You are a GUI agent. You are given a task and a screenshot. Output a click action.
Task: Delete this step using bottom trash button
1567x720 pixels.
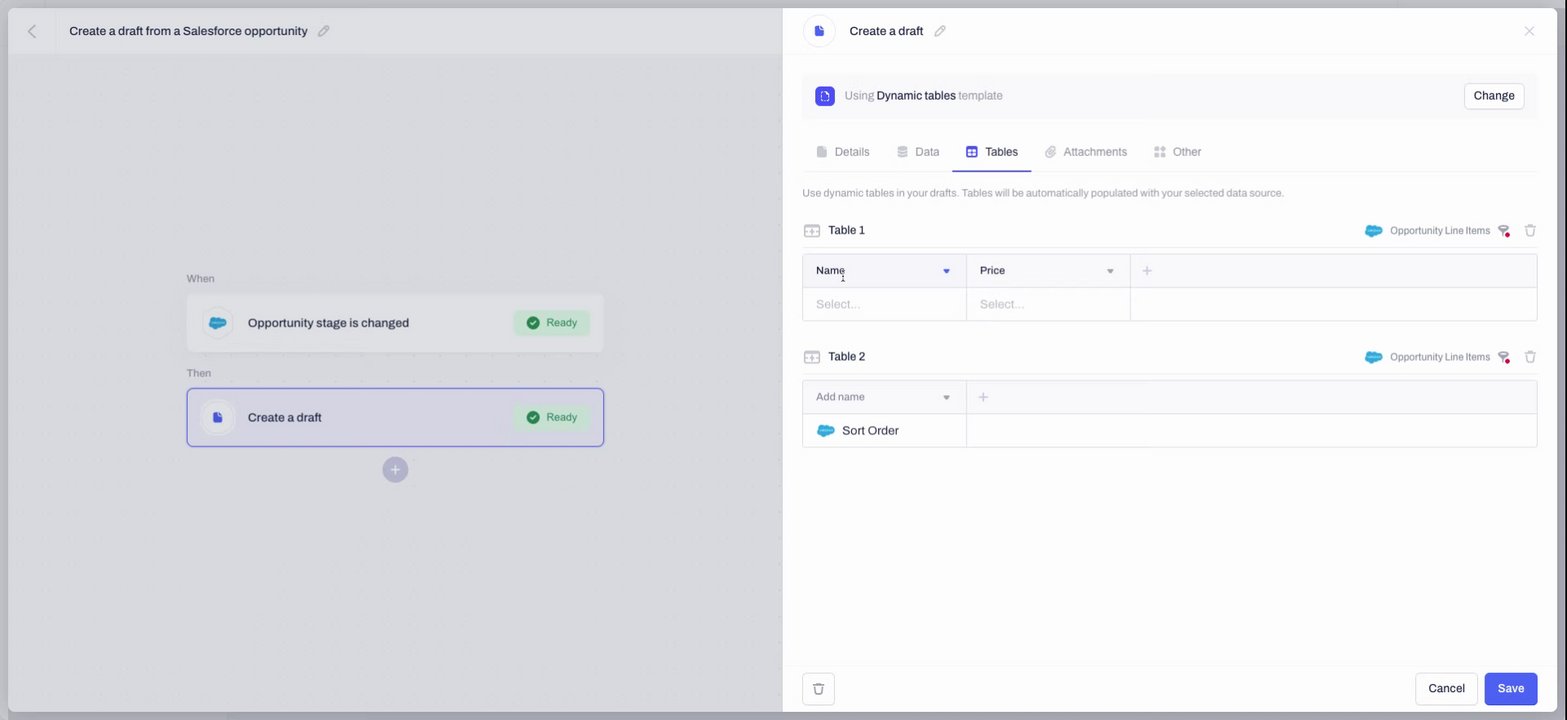tap(818, 688)
